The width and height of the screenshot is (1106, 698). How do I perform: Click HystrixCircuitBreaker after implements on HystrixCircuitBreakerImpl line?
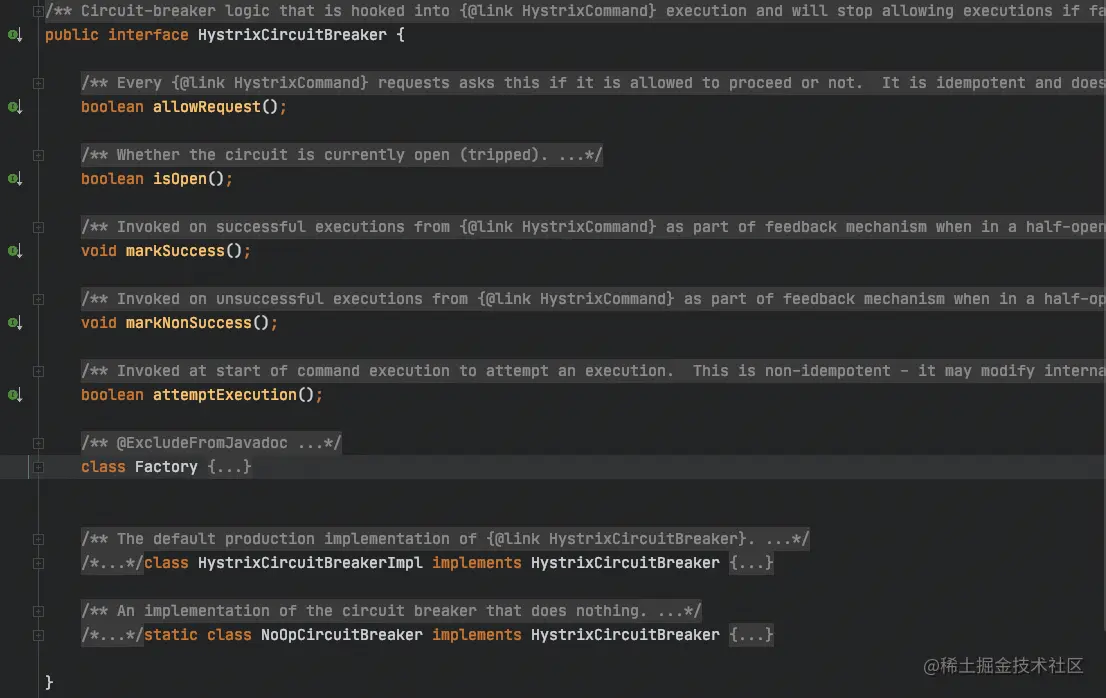[x=625, y=563]
